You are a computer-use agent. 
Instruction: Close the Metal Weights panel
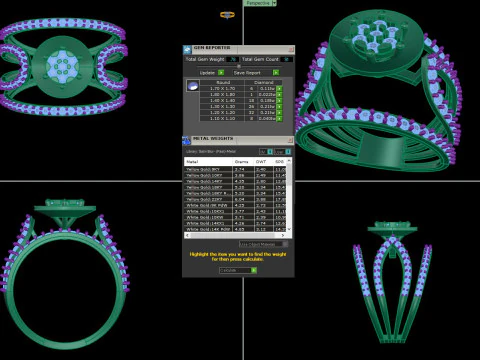pos(290,140)
